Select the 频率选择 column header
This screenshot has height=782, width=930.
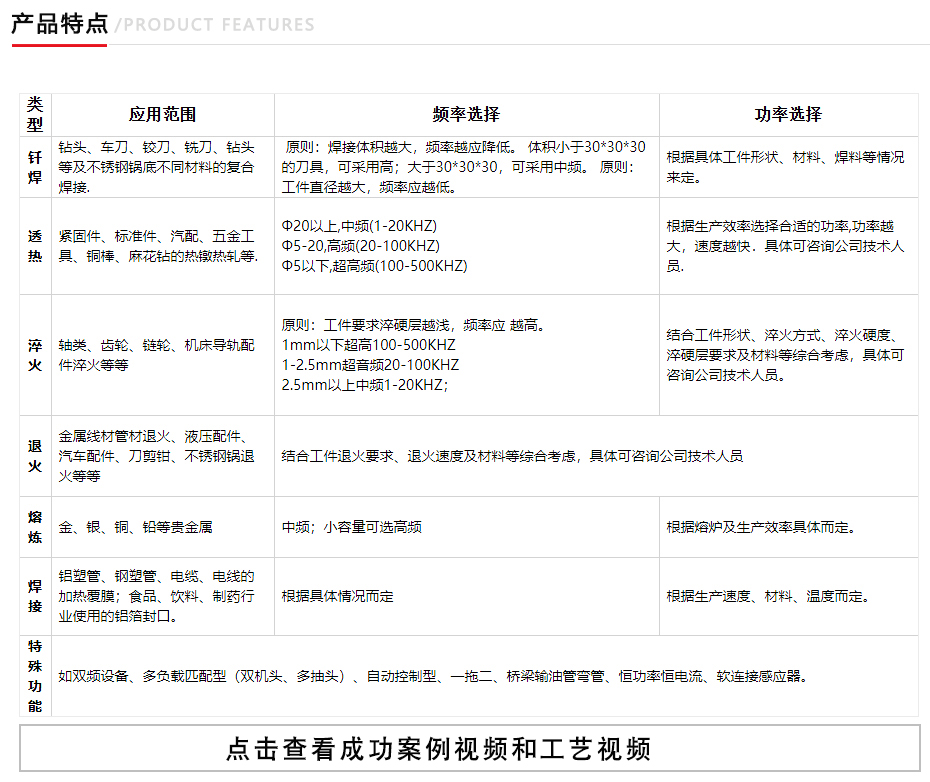466,115
